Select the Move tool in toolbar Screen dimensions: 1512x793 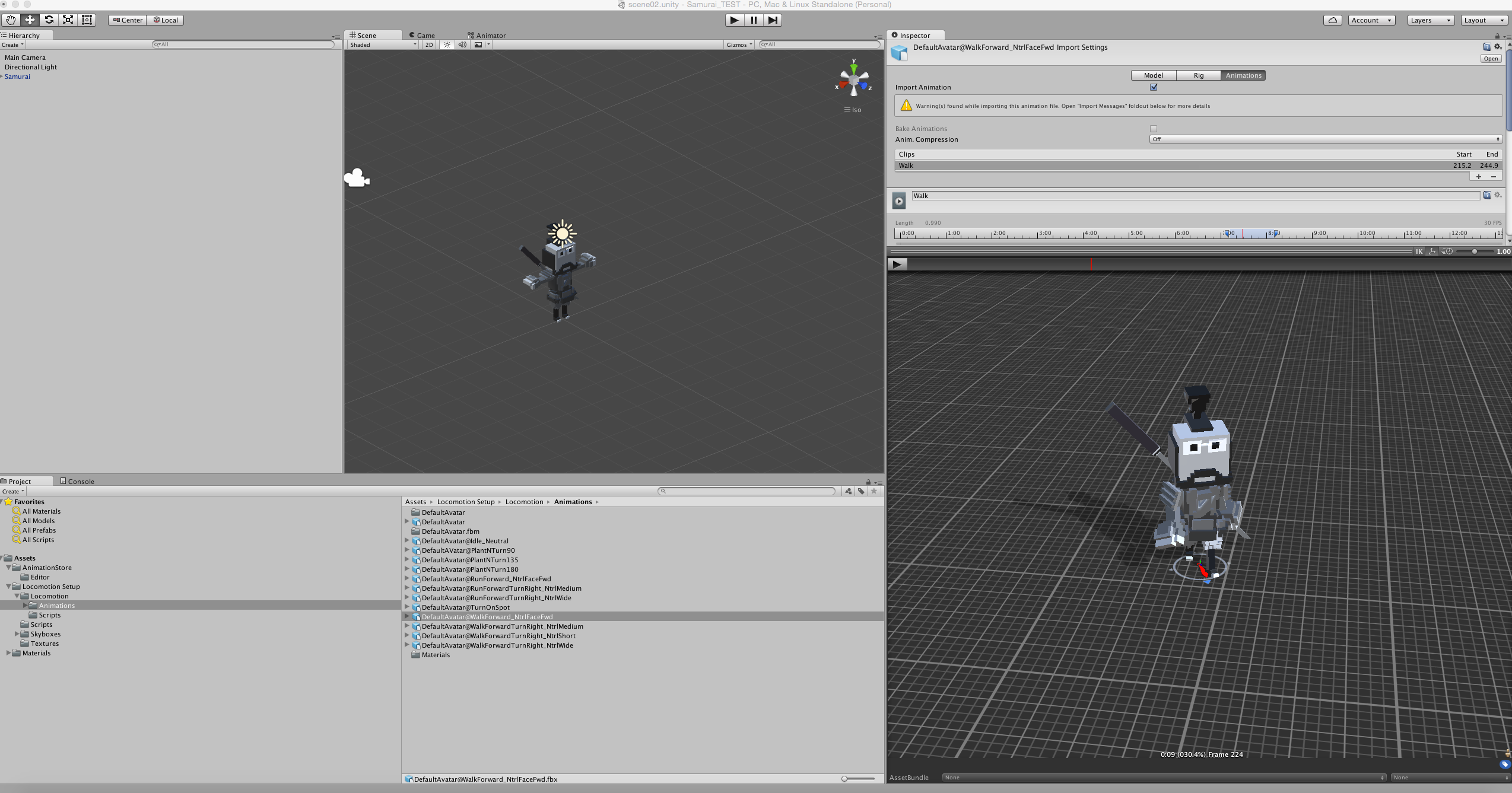30,20
